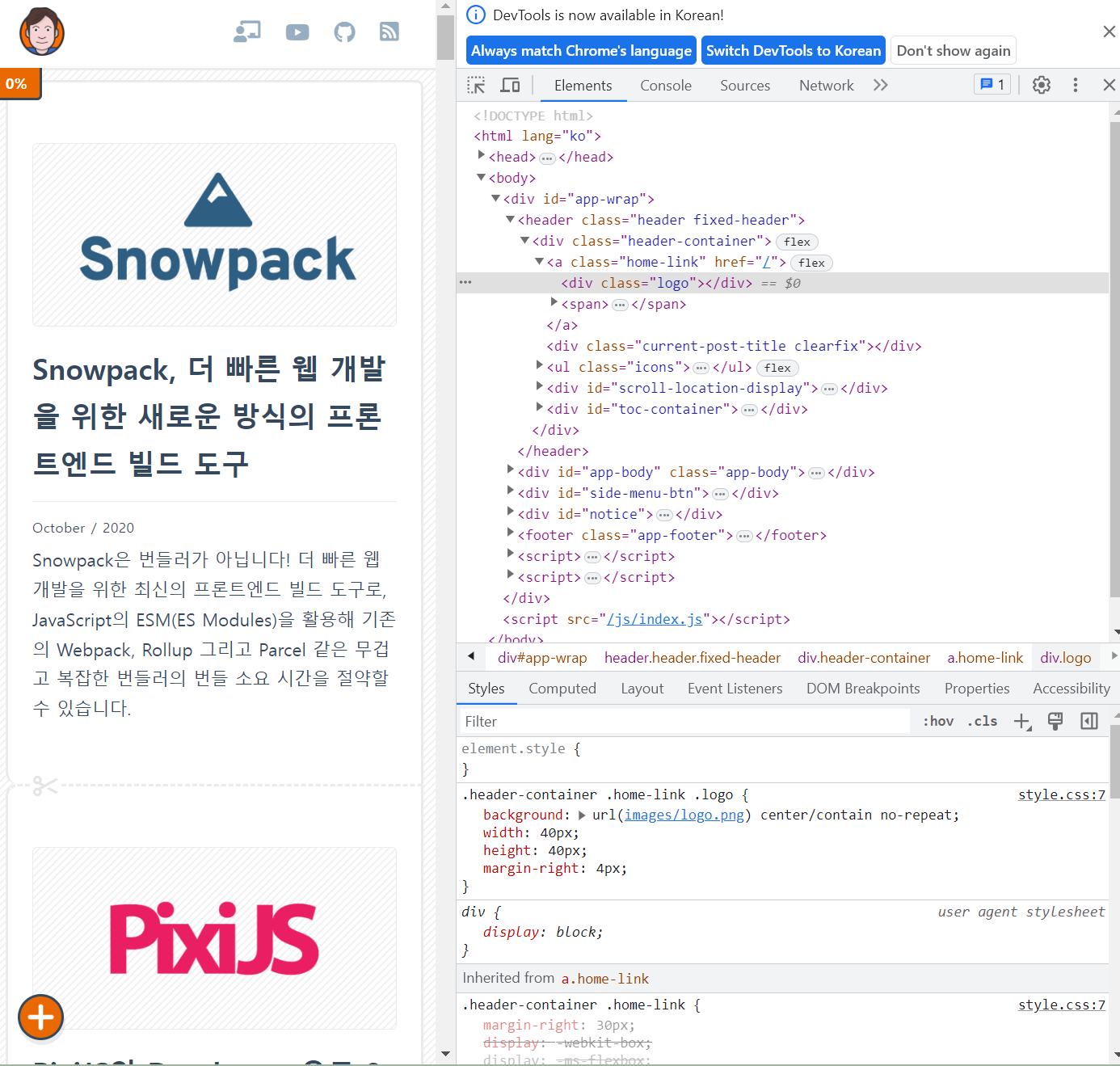This screenshot has width=1120, height=1066.
Task: Activate the inspect element picker tool
Action: 476,85
